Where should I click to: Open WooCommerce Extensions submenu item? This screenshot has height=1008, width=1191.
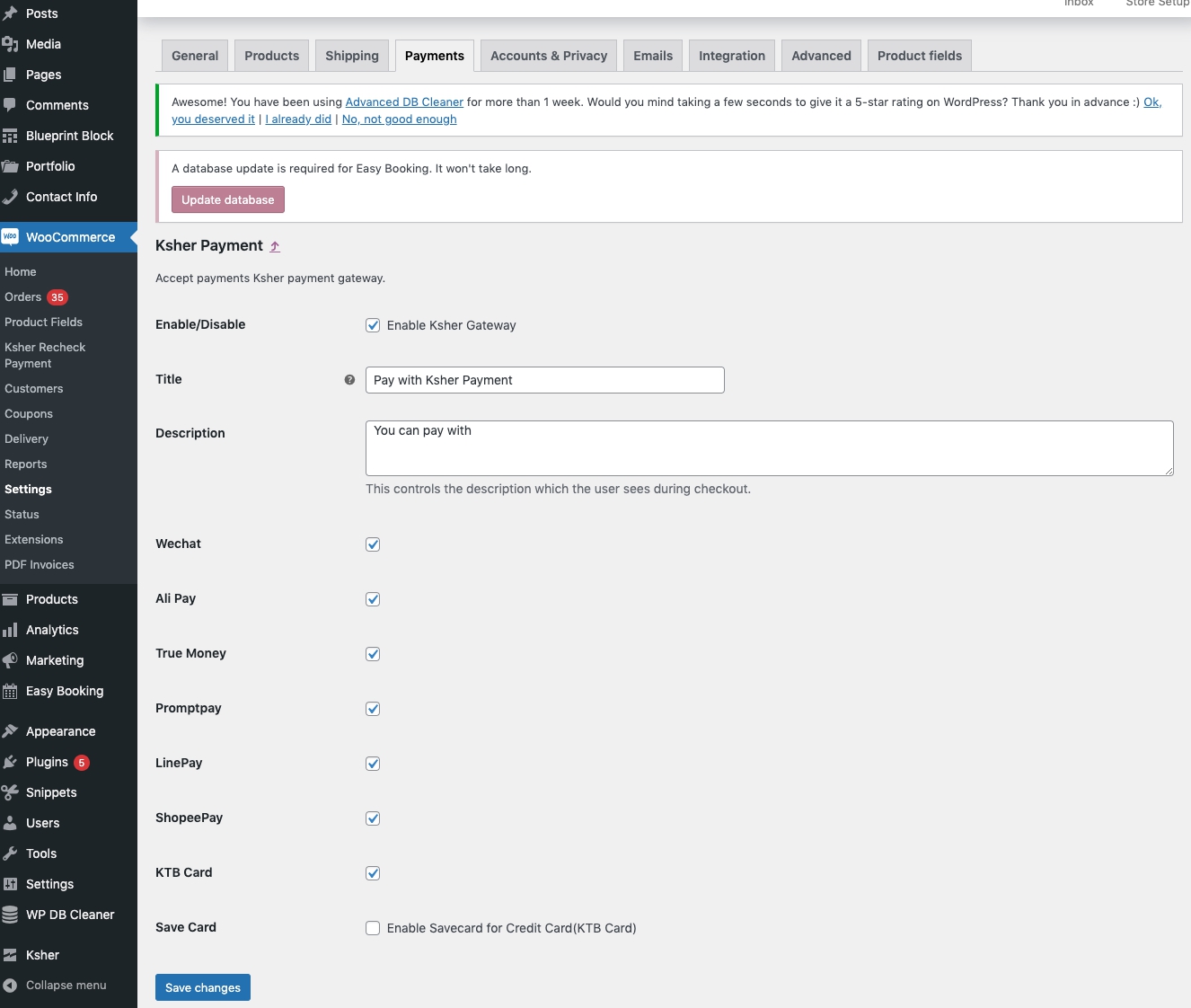[x=34, y=540]
